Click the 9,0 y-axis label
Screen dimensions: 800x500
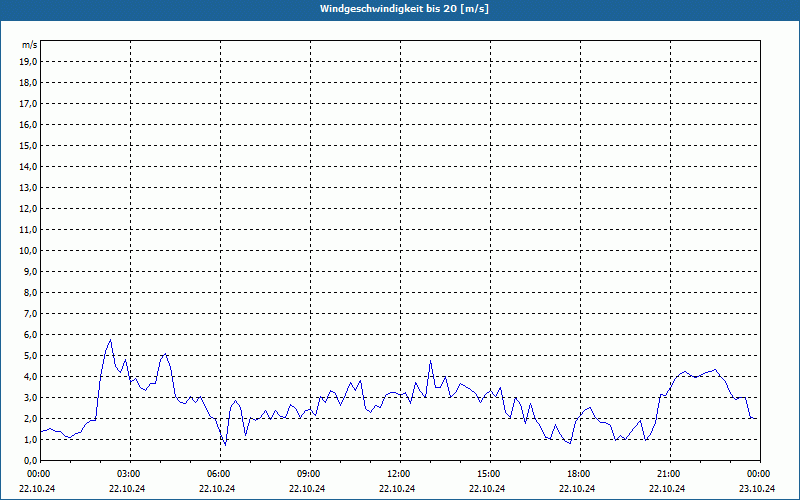click(30, 271)
